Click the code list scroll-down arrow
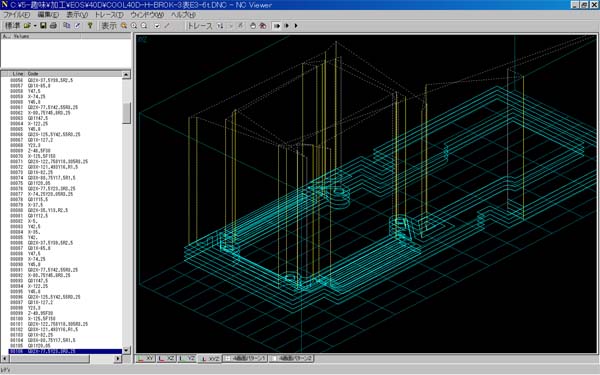Viewport: 600px width, 375px height. point(126,350)
